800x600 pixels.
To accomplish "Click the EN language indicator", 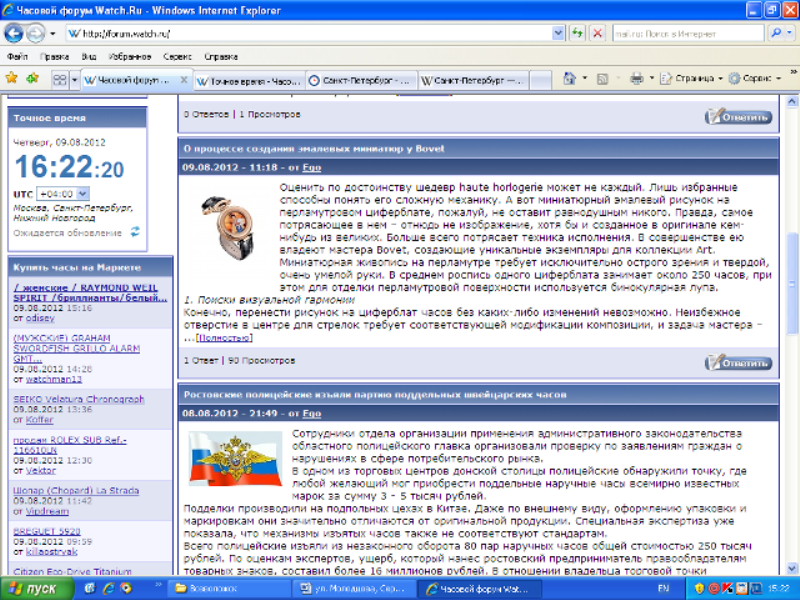I will tap(664, 588).
